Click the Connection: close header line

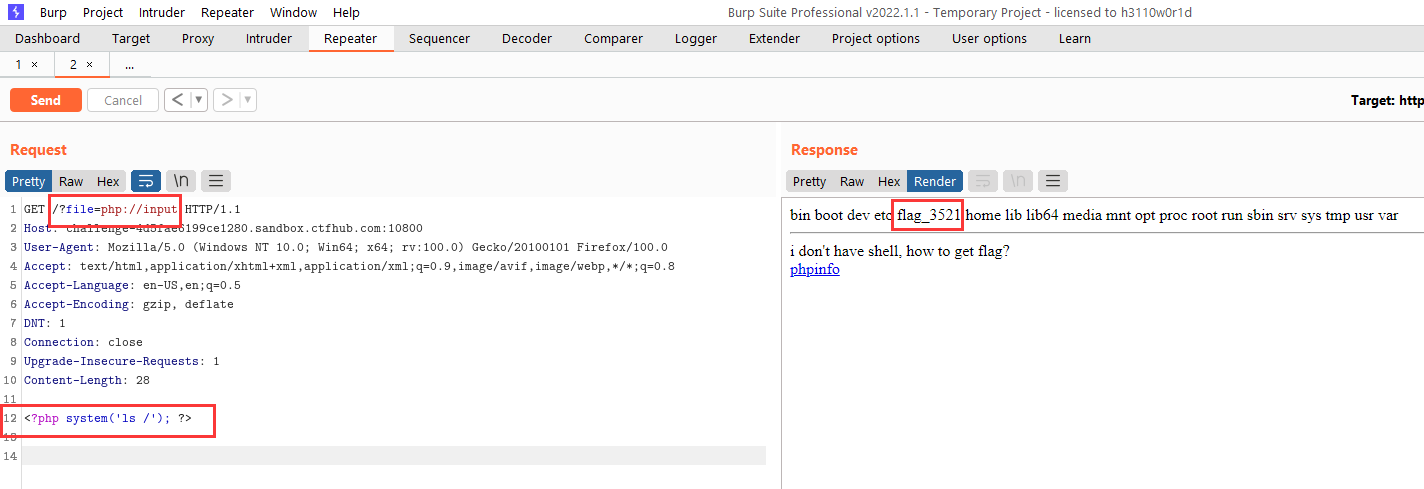click(83, 342)
